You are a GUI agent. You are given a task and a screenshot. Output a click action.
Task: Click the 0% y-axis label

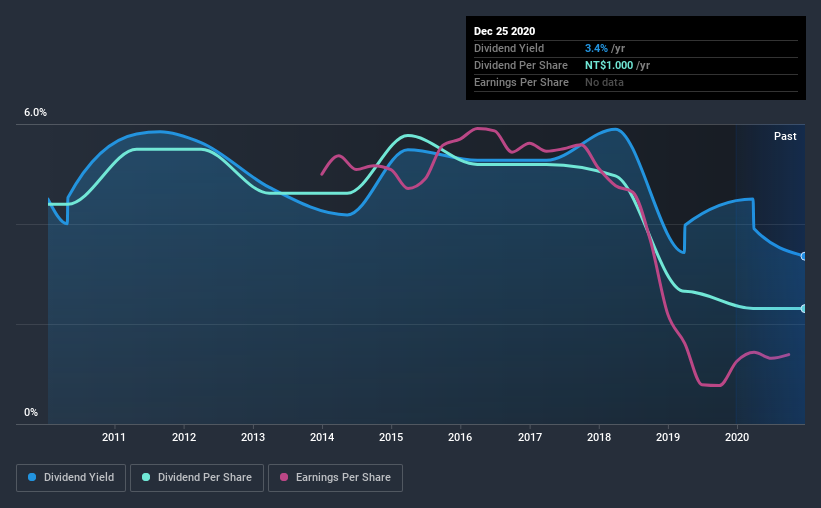[31, 413]
